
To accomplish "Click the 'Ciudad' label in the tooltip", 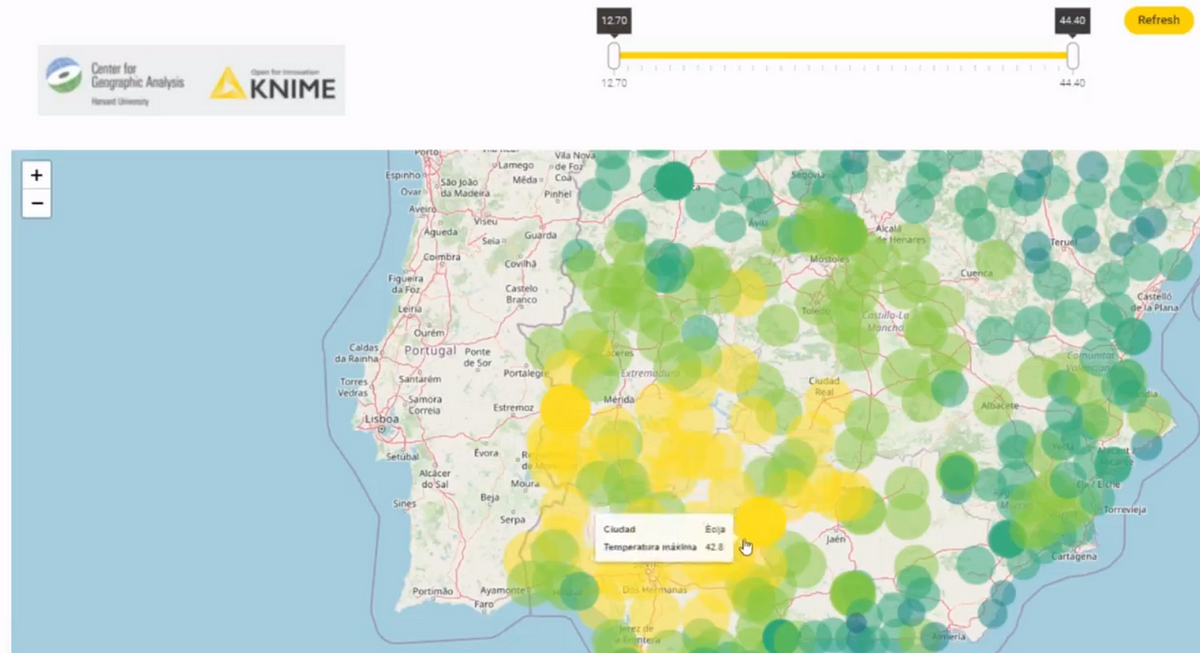I will (619, 529).
